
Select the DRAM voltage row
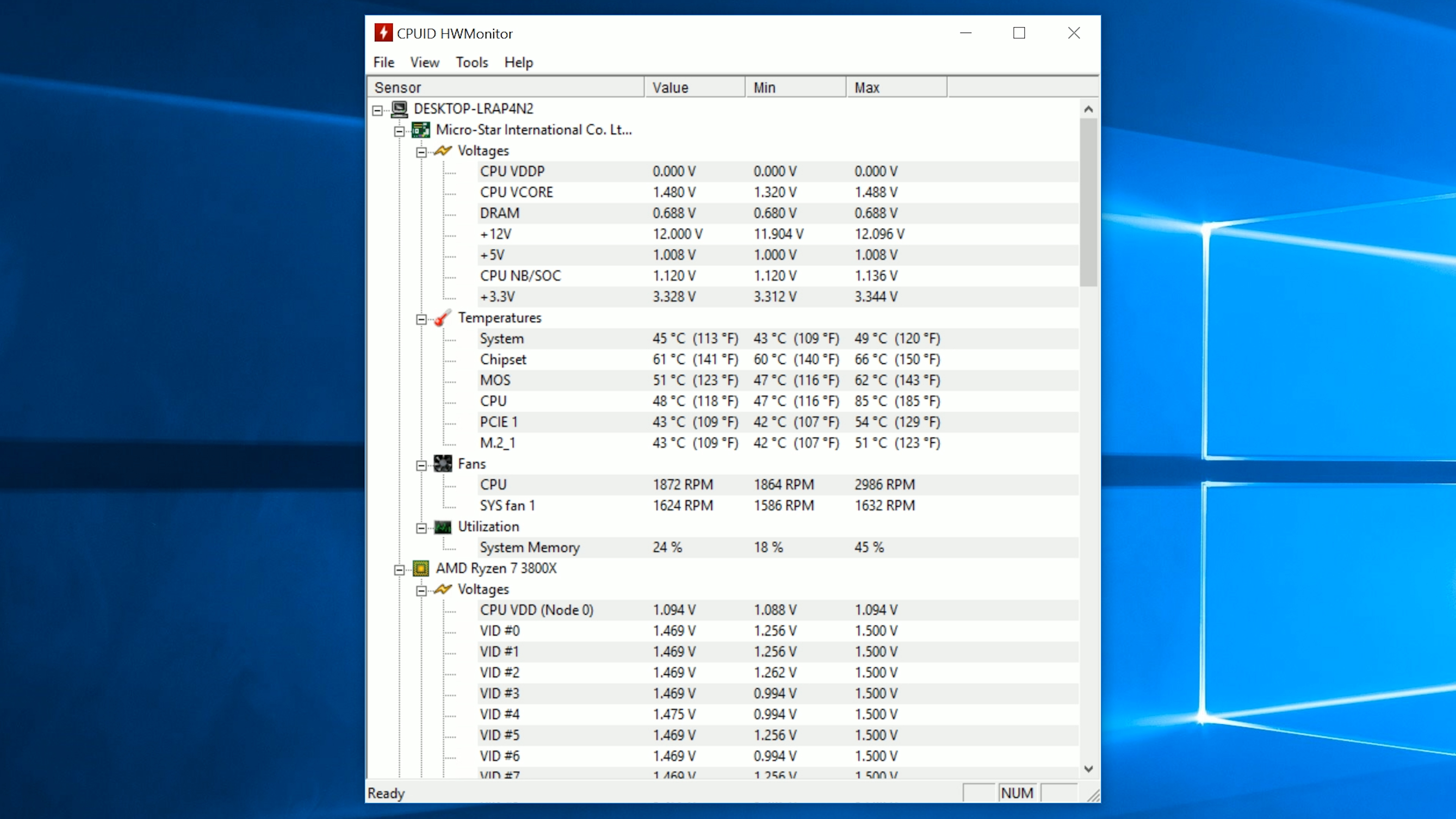point(778,213)
